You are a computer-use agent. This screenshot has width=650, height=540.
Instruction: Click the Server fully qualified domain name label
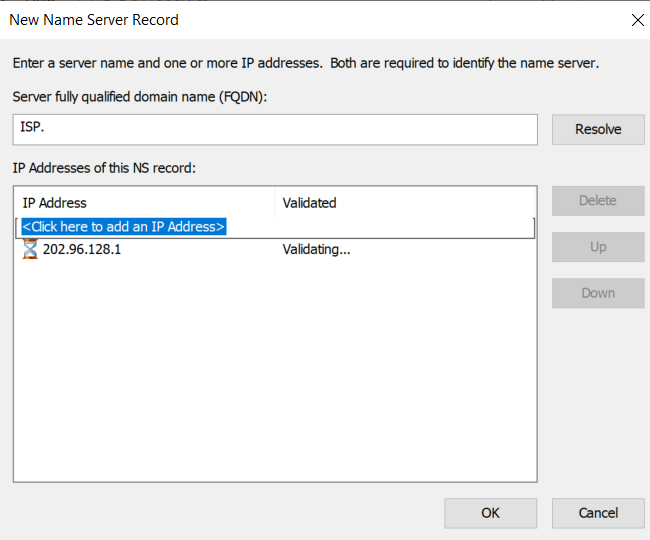point(140,97)
